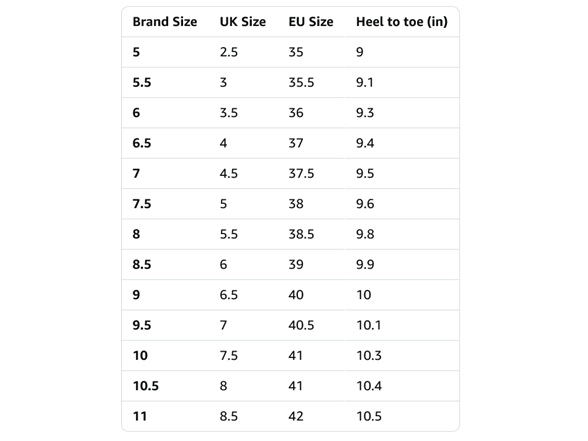Viewport: 588px width, 441px height.
Task: Select the brand size 5.5 row label
Action: pyautogui.click(x=142, y=82)
